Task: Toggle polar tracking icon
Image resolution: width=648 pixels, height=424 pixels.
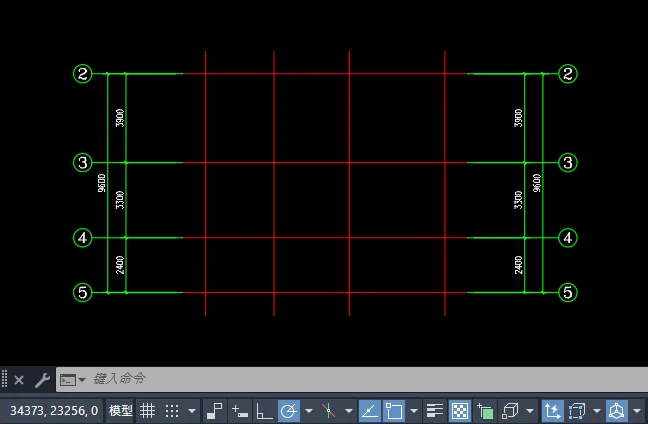Action: [x=289, y=410]
